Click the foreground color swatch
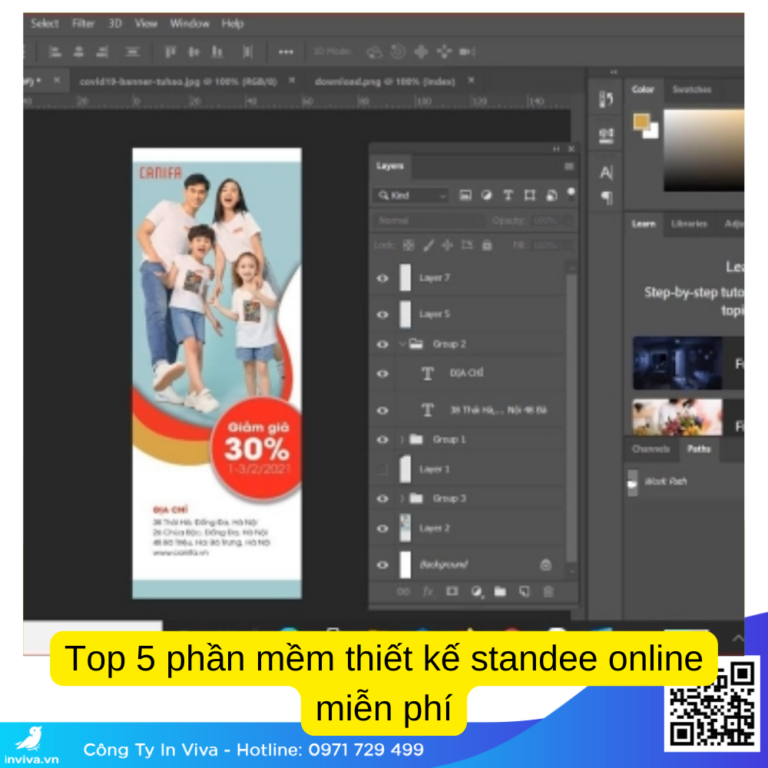 [641, 120]
